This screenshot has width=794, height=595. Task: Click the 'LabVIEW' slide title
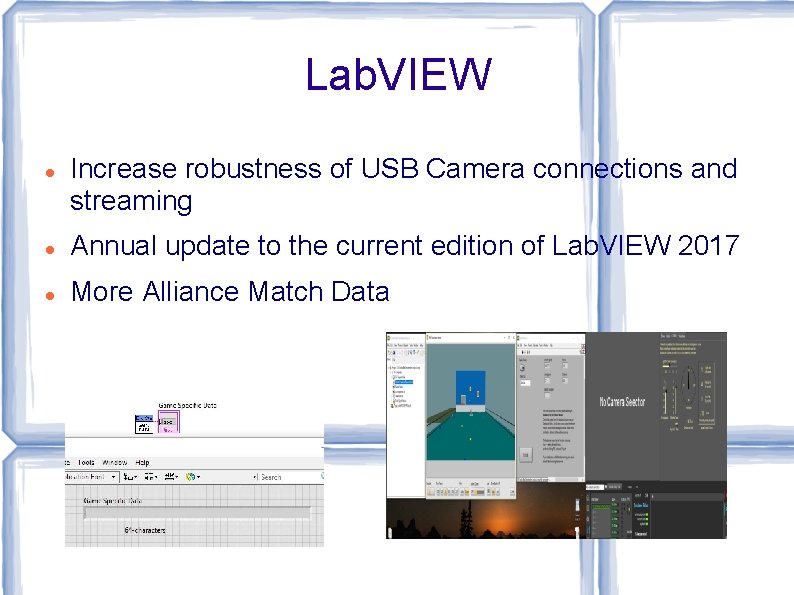(399, 74)
